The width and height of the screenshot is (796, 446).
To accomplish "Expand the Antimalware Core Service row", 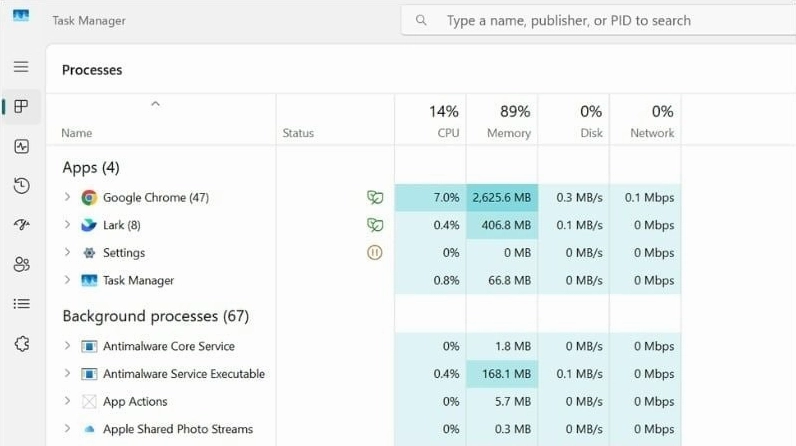I will 67,346.
